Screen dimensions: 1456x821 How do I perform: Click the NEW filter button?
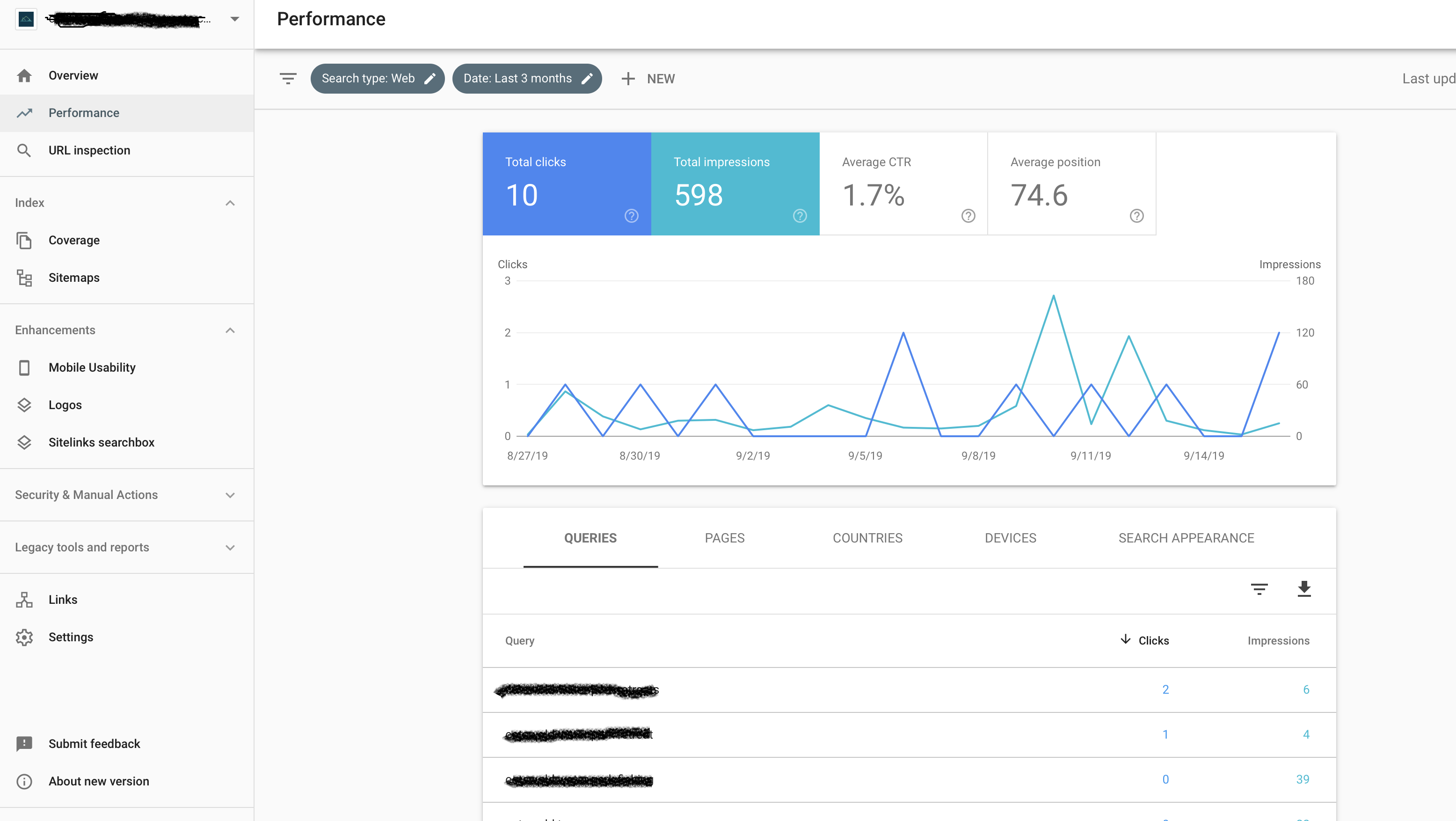(x=648, y=79)
